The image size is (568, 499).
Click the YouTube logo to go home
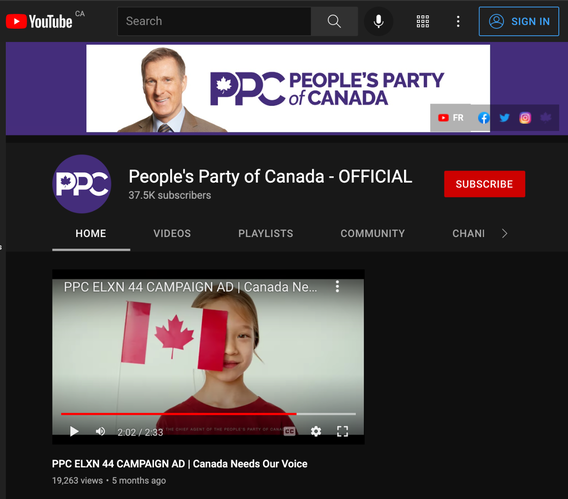39,21
